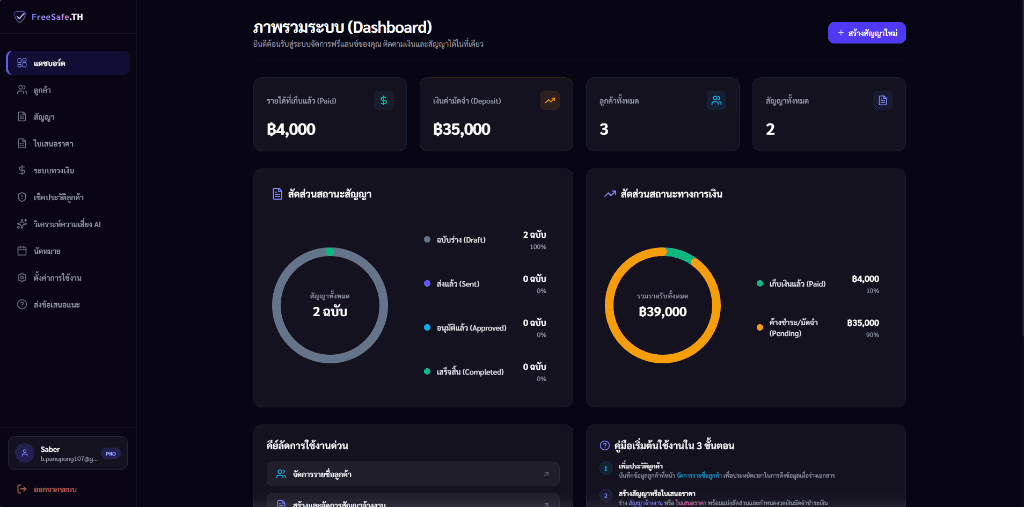This screenshot has height=507, width=1024.
Task: Open Send Feedback (ส่งข้อเสนอแนะ) in the sidebar
Action: tap(68, 304)
